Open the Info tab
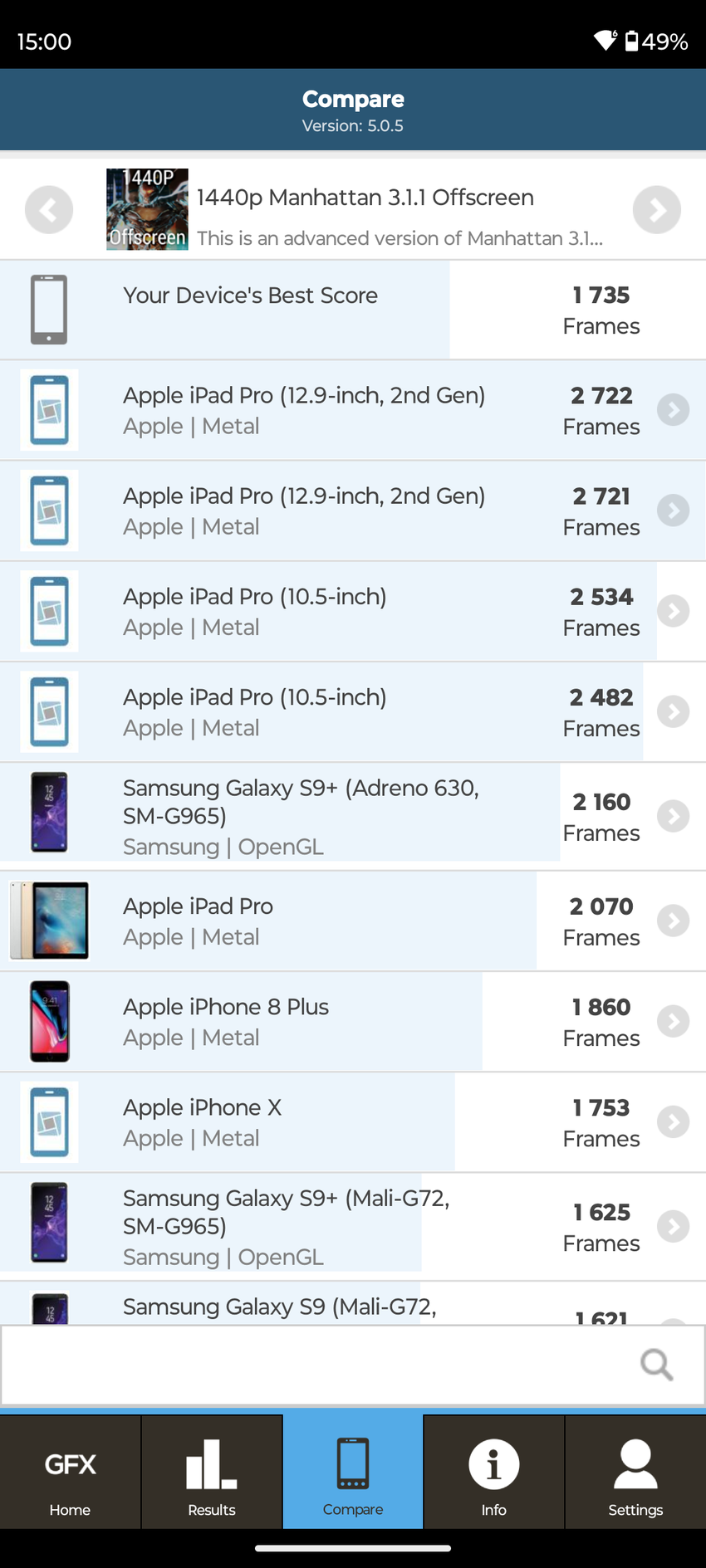This screenshot has width=706, height=1568. (x=493, y=1472)
